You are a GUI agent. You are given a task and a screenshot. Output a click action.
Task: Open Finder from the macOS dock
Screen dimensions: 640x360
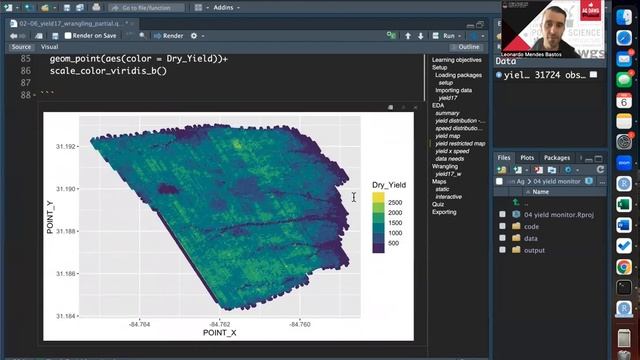click(x=624, y=18)
